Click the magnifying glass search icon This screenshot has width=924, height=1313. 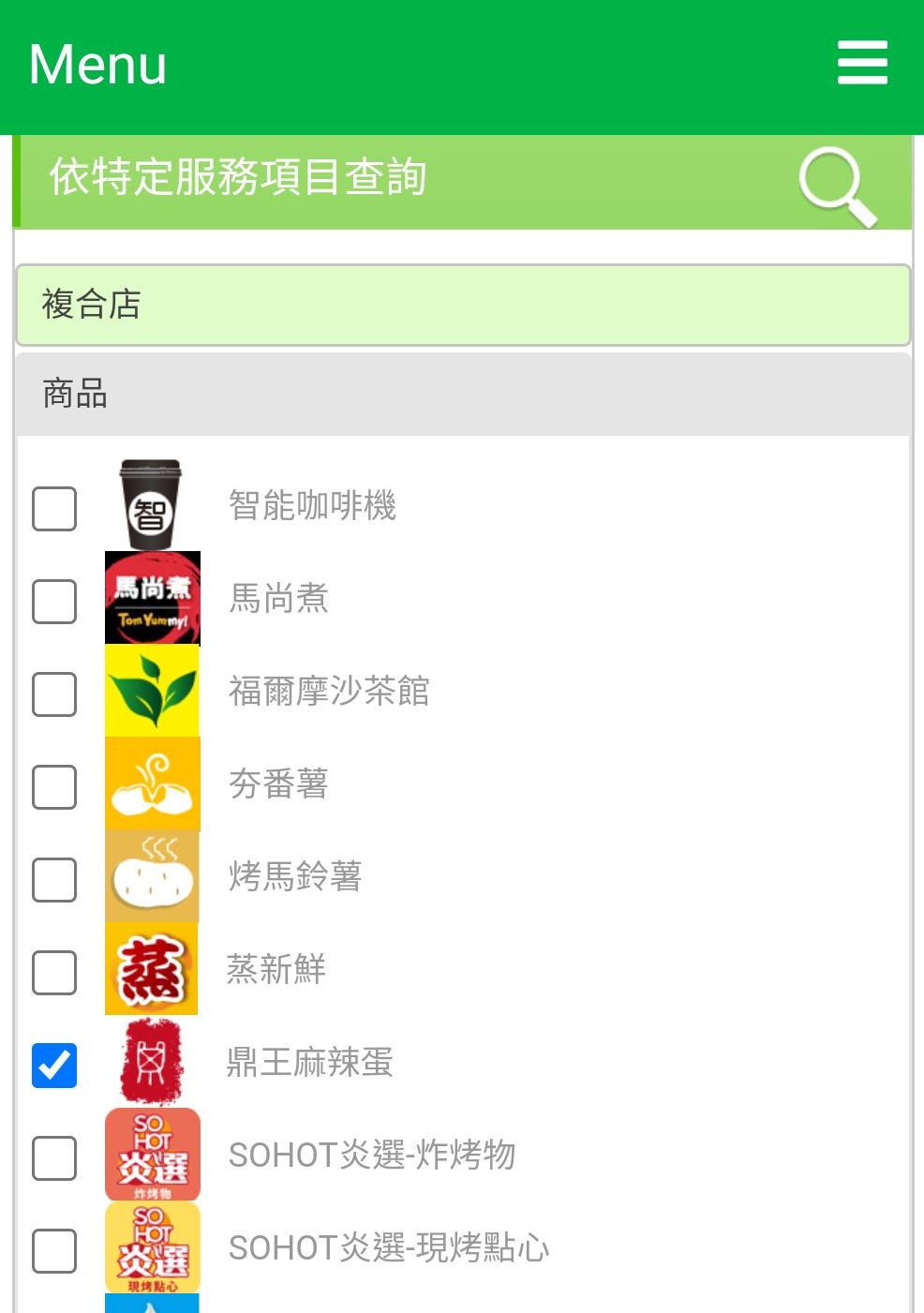tap(837, 185)
